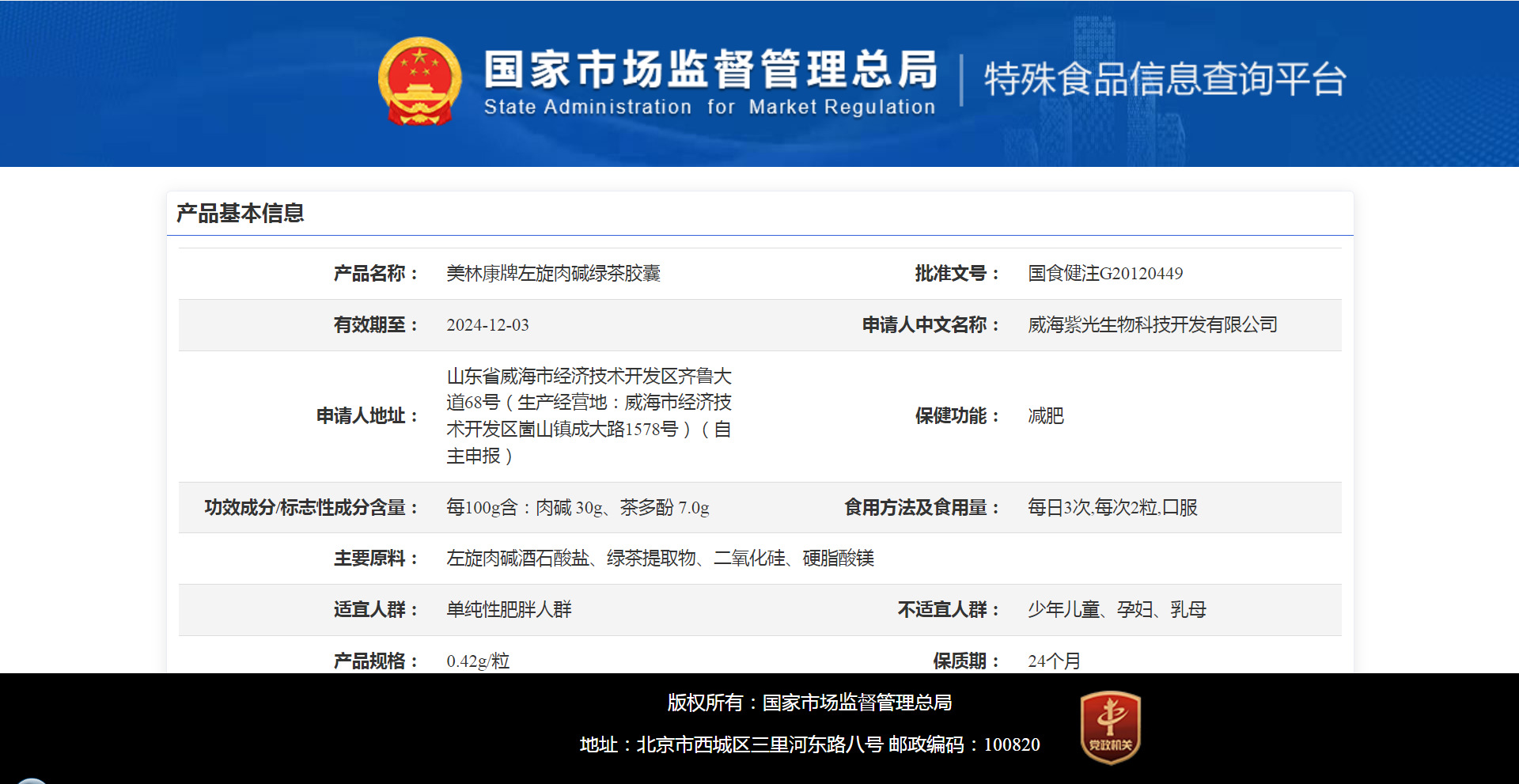Screen dimensions: 1519x784
Task: Click the 功效成分/标志性成分含量 label
Action: click(x=312, y=508)
